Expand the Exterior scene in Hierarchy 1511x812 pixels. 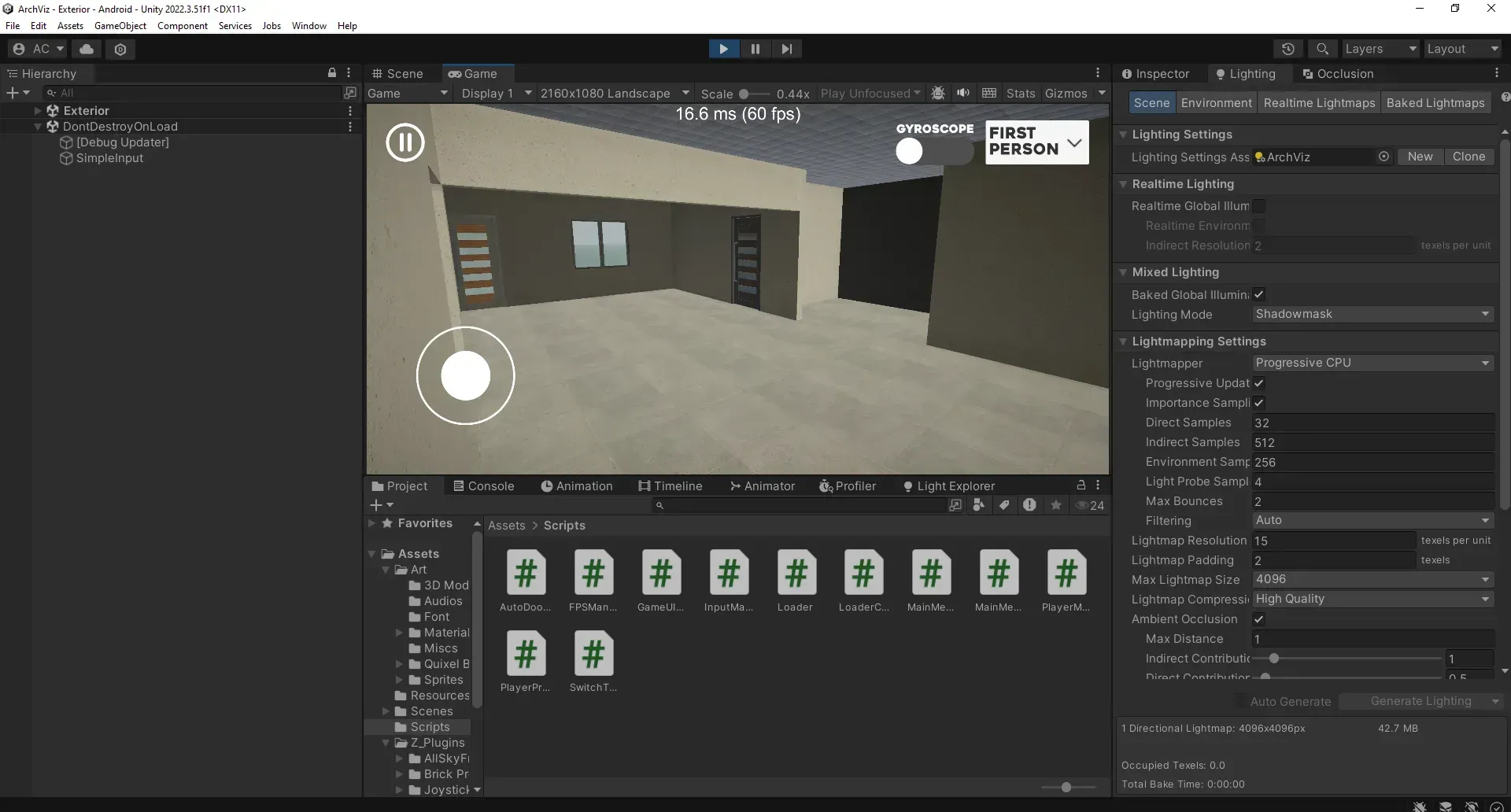click(38, 111)
